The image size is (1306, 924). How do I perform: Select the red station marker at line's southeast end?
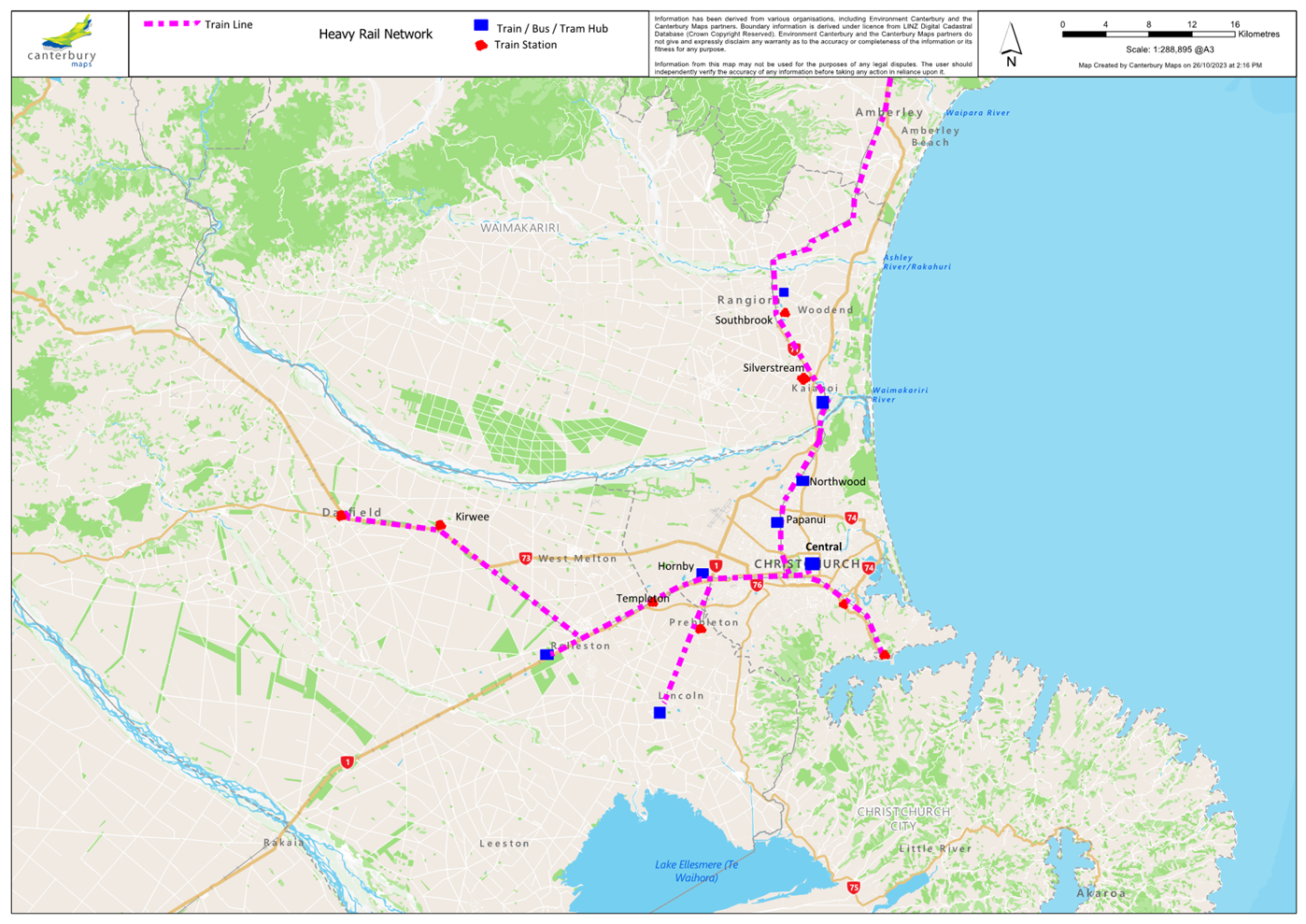(x=885, y=655)
